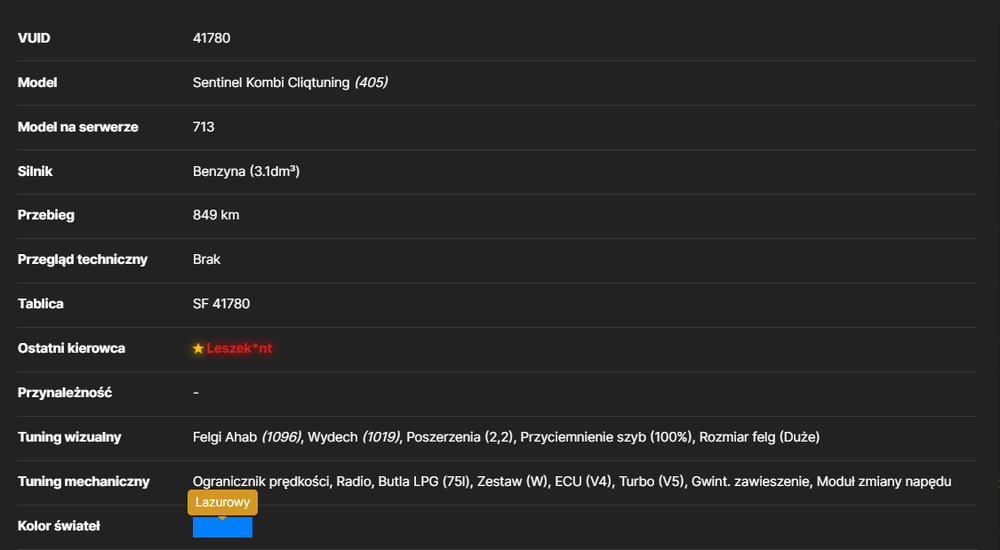Select the 849 km mileage value
Viewport: 1000px width, 550px height.
click(216, 215)
